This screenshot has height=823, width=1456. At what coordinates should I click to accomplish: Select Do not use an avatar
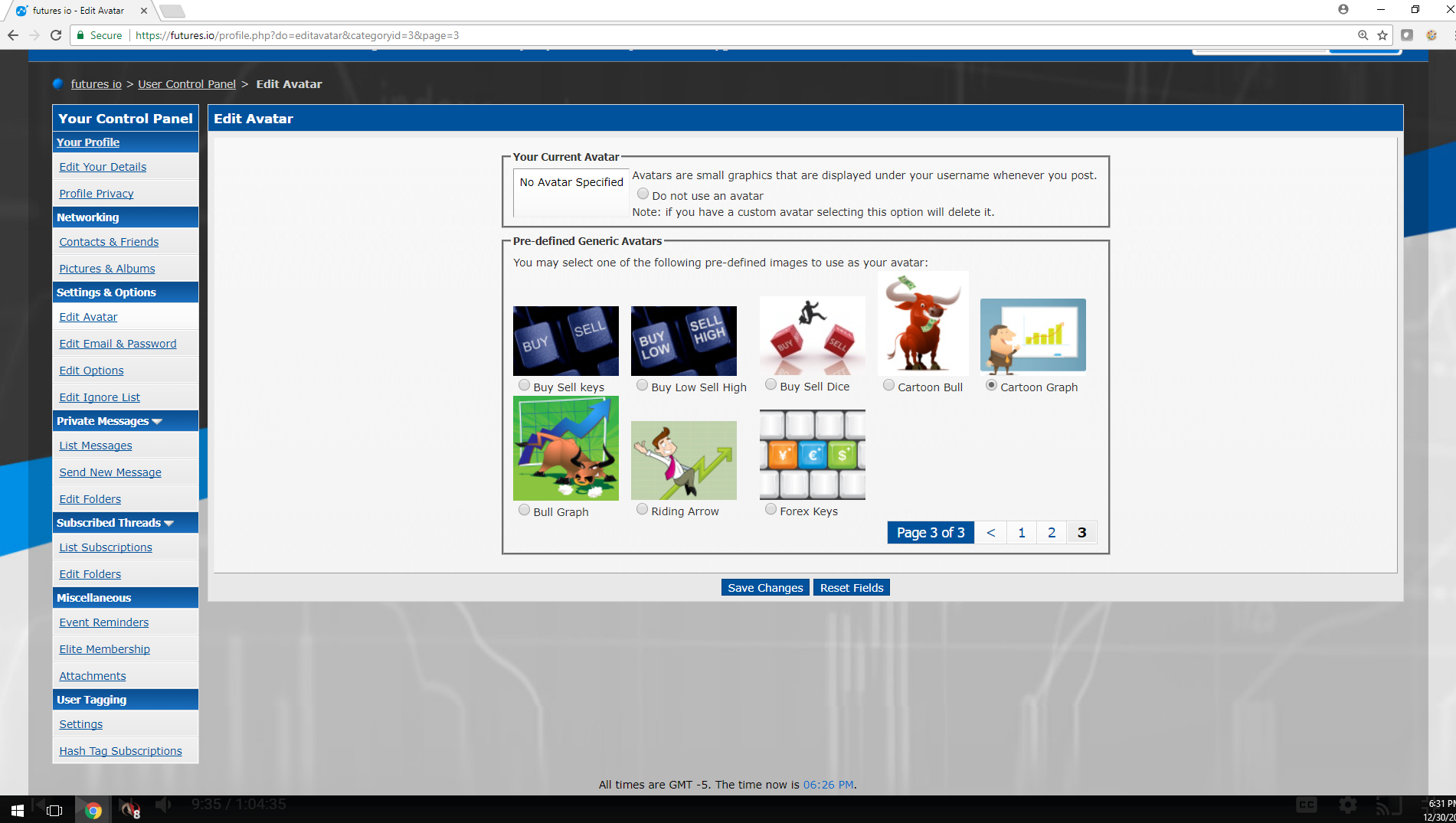(x=643, y=194)
